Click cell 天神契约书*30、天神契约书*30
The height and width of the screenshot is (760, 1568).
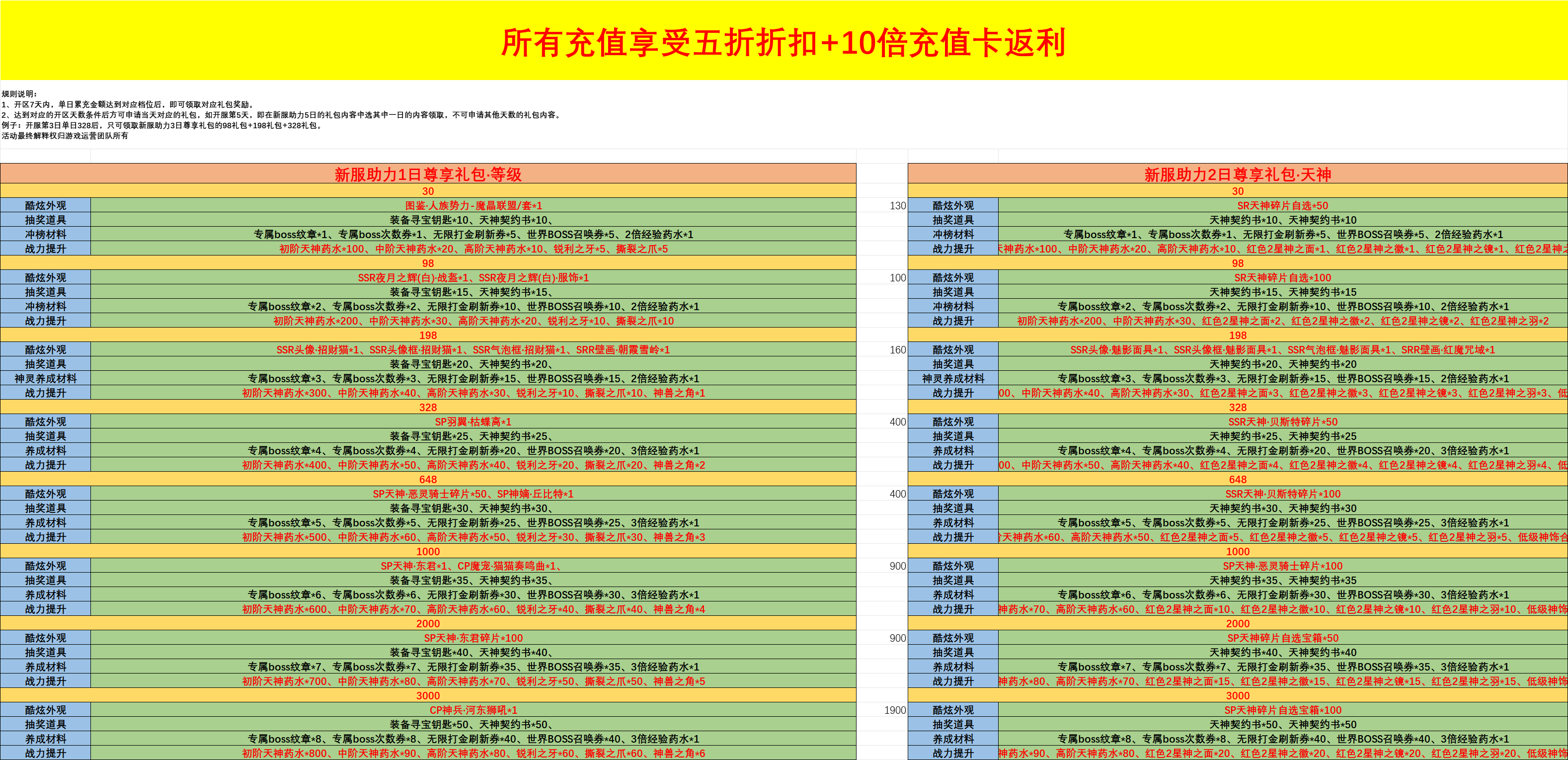(1282, 508)
